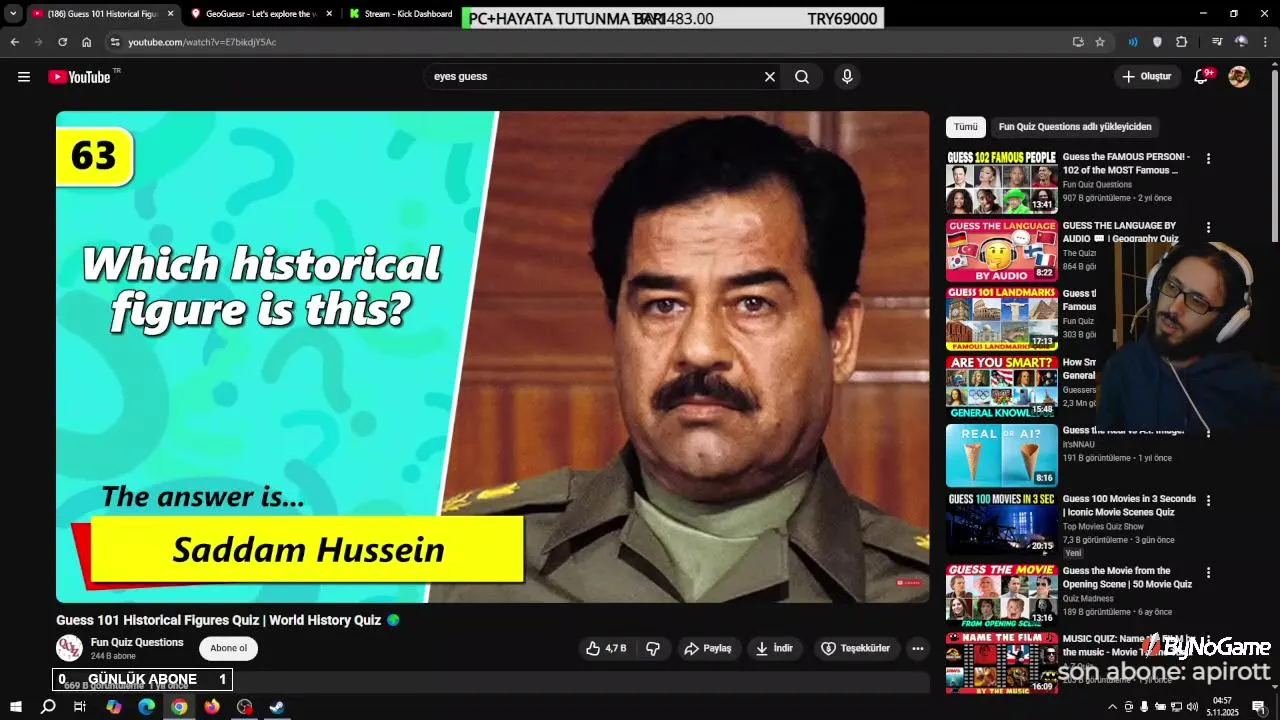Show hidden system tray icons chevron
1280x720 pixels.
coord(1112,707)
